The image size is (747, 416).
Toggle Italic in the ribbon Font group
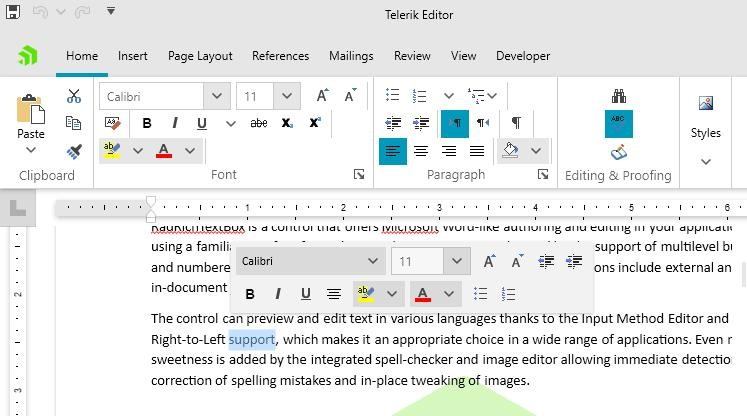tap(175, 123)
